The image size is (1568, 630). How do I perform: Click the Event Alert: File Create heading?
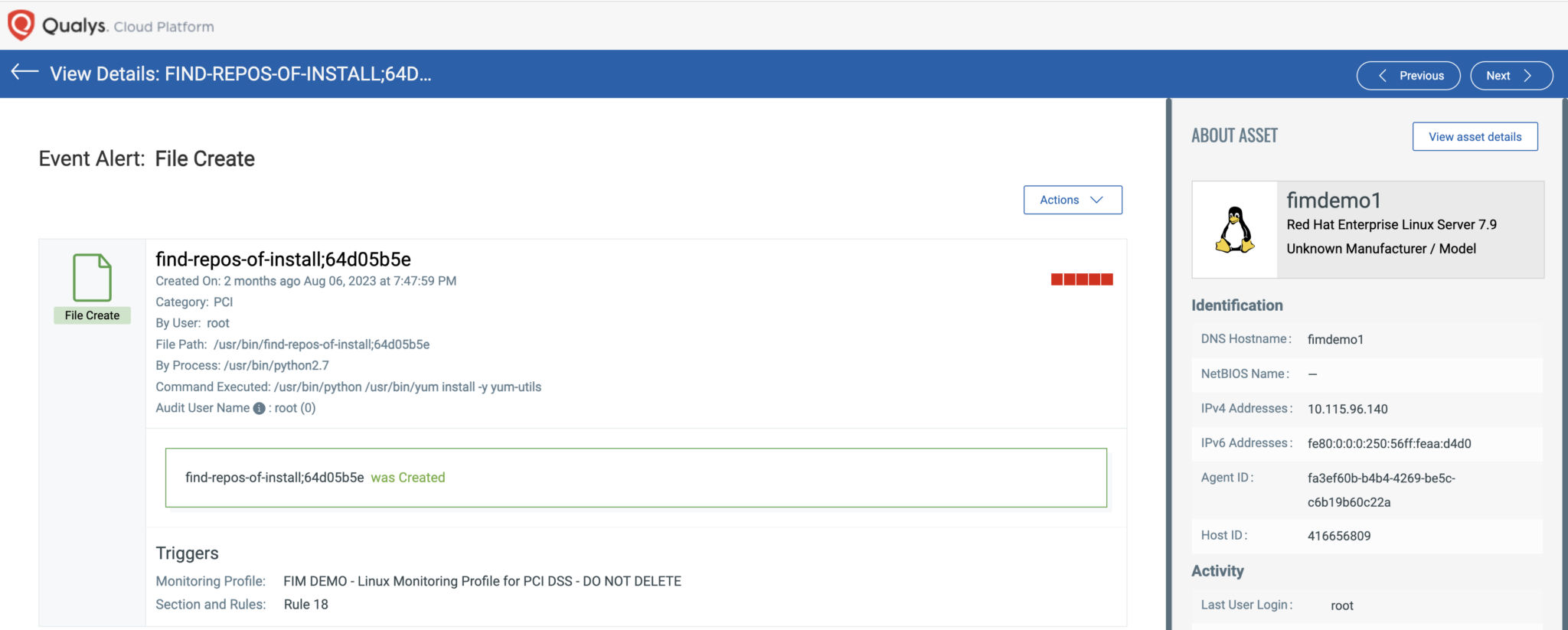point(147,158)
